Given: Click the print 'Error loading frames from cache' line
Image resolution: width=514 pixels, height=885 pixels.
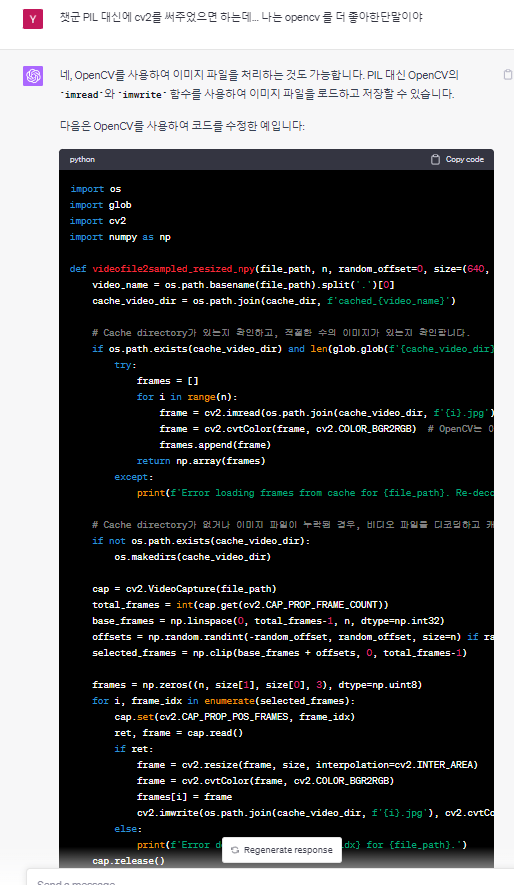Looking at the screenshot, I should [315, 493].
